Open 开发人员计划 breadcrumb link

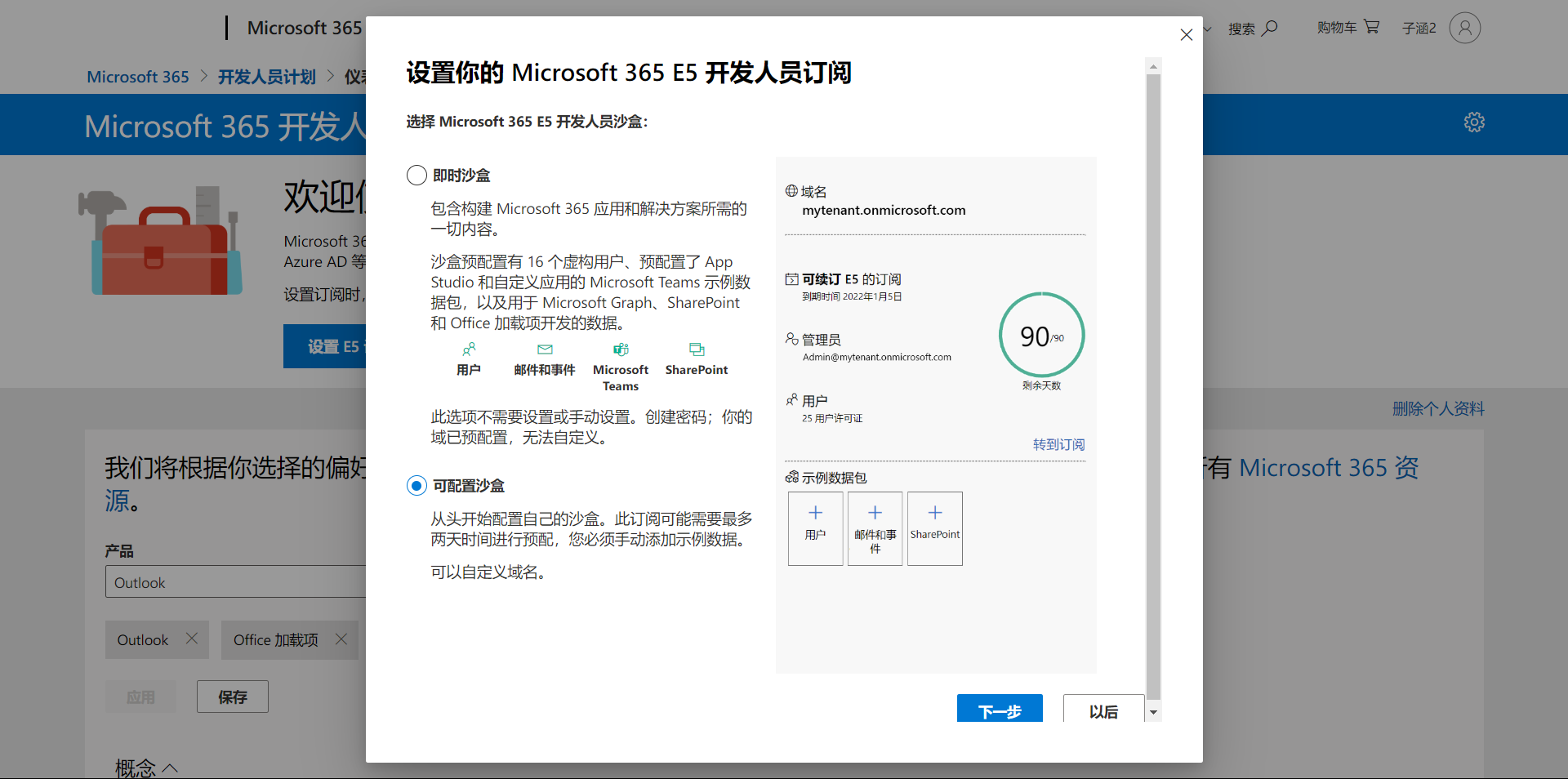tap(266, 77)
